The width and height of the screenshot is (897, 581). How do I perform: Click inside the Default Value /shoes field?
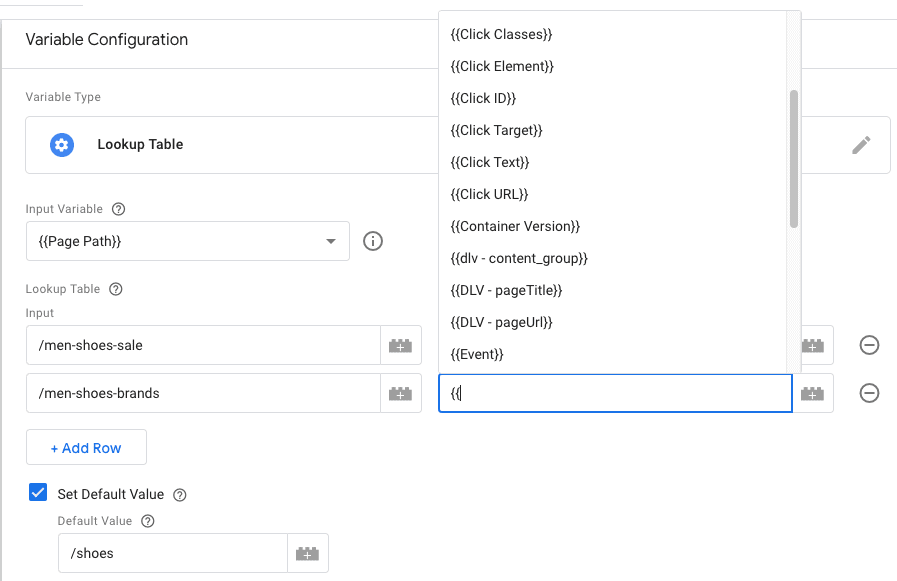coord(170,550)
